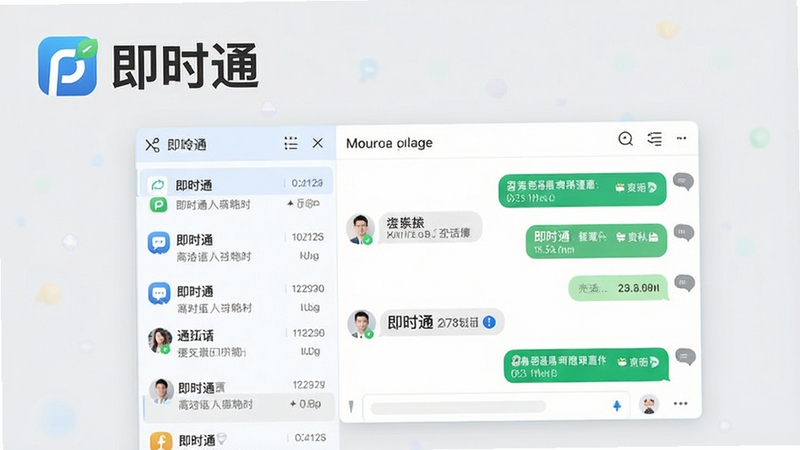Click the light green 23.8.0811 message bubble
Screen dimensions: 800x450
pyautogui.click(x=618, y=288)
